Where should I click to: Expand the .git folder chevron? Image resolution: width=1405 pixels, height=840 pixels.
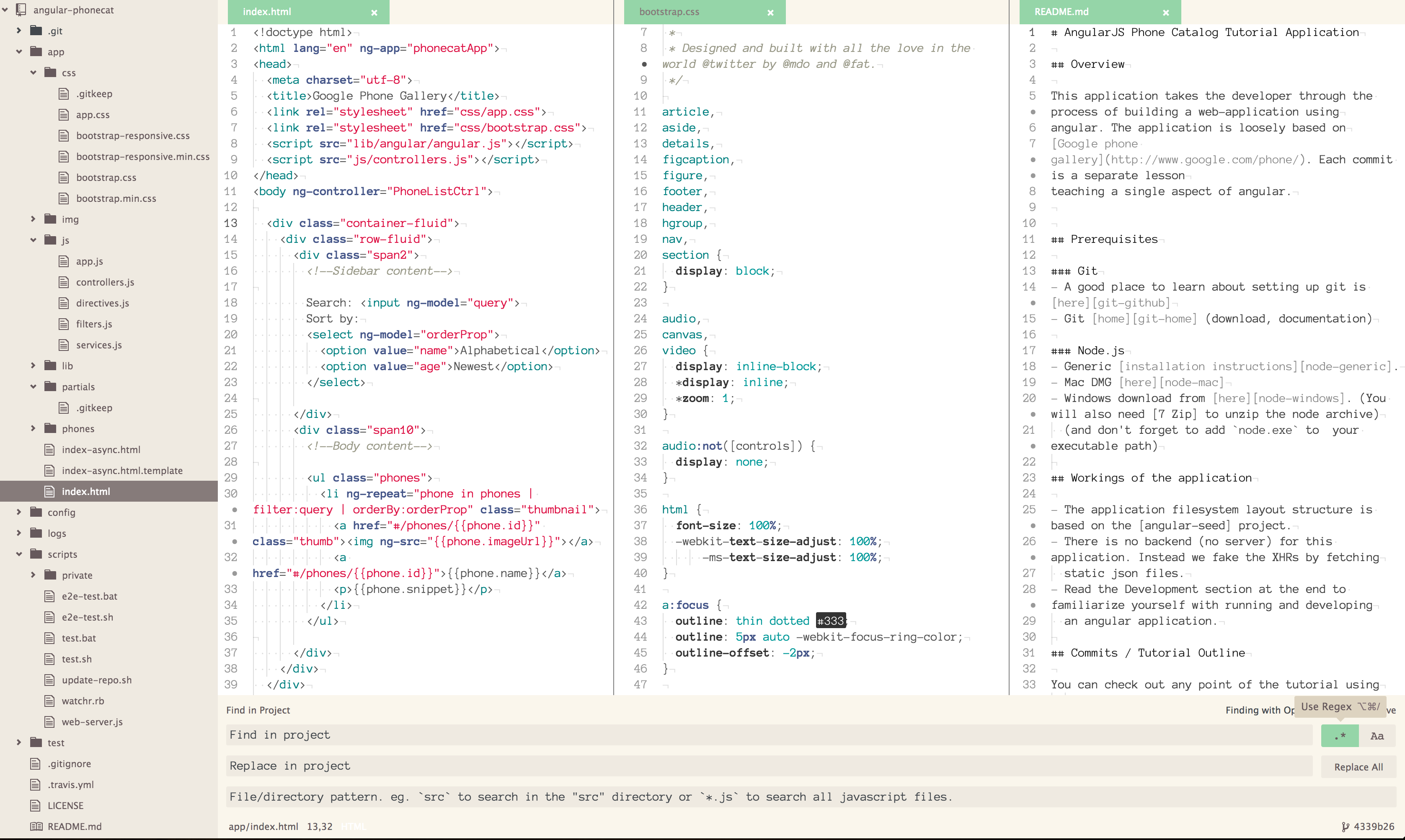click(x=19, y=31)
